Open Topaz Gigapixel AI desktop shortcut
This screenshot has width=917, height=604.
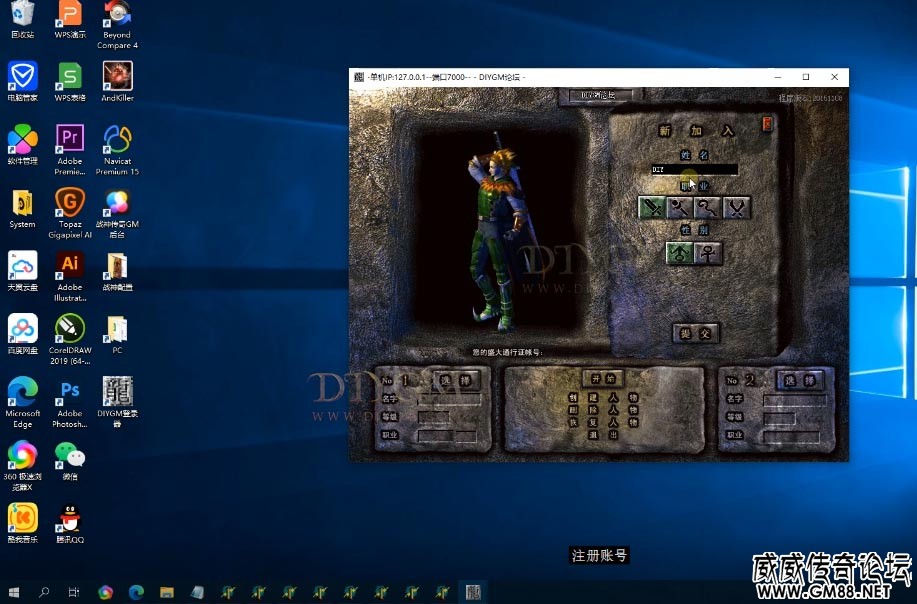[x=70, y=213]
